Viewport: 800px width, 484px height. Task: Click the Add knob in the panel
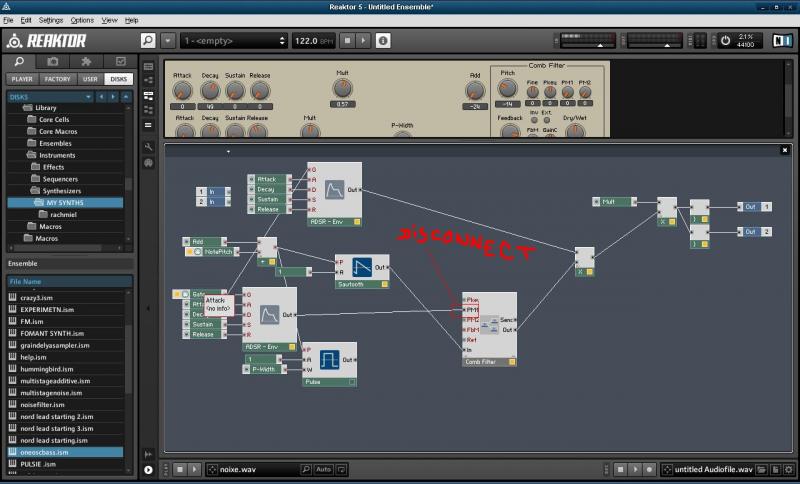[475, 91]
